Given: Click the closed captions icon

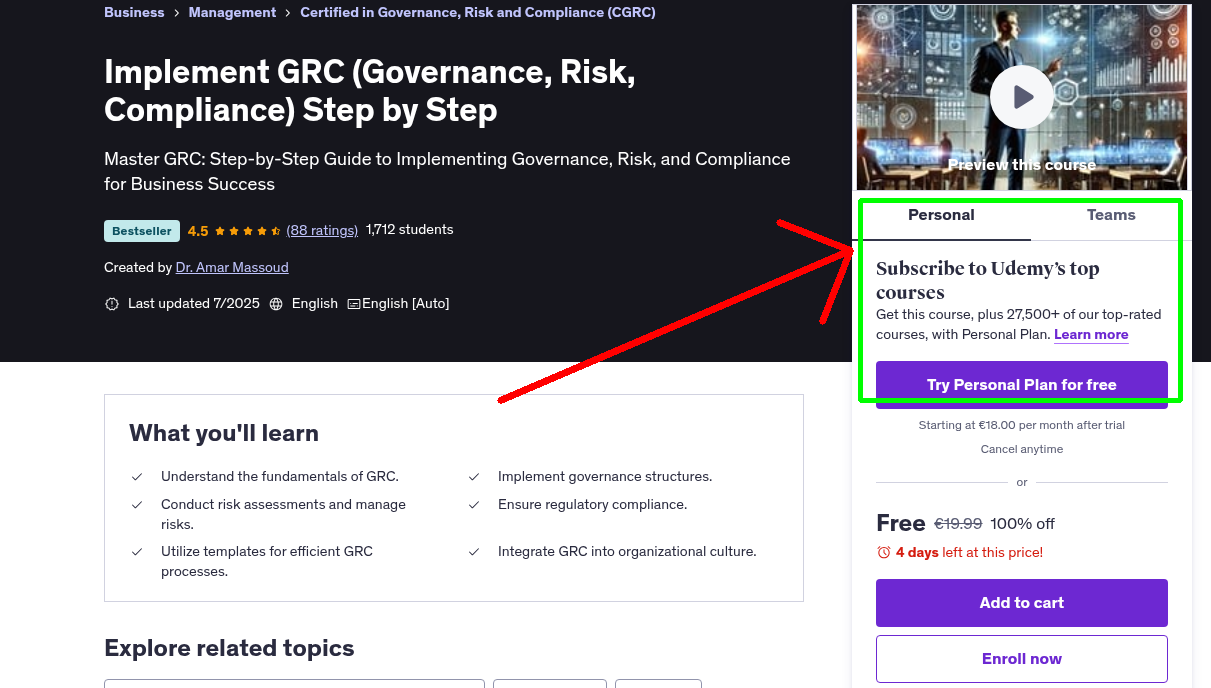Looking at the screenshot, I should point(354,304).
